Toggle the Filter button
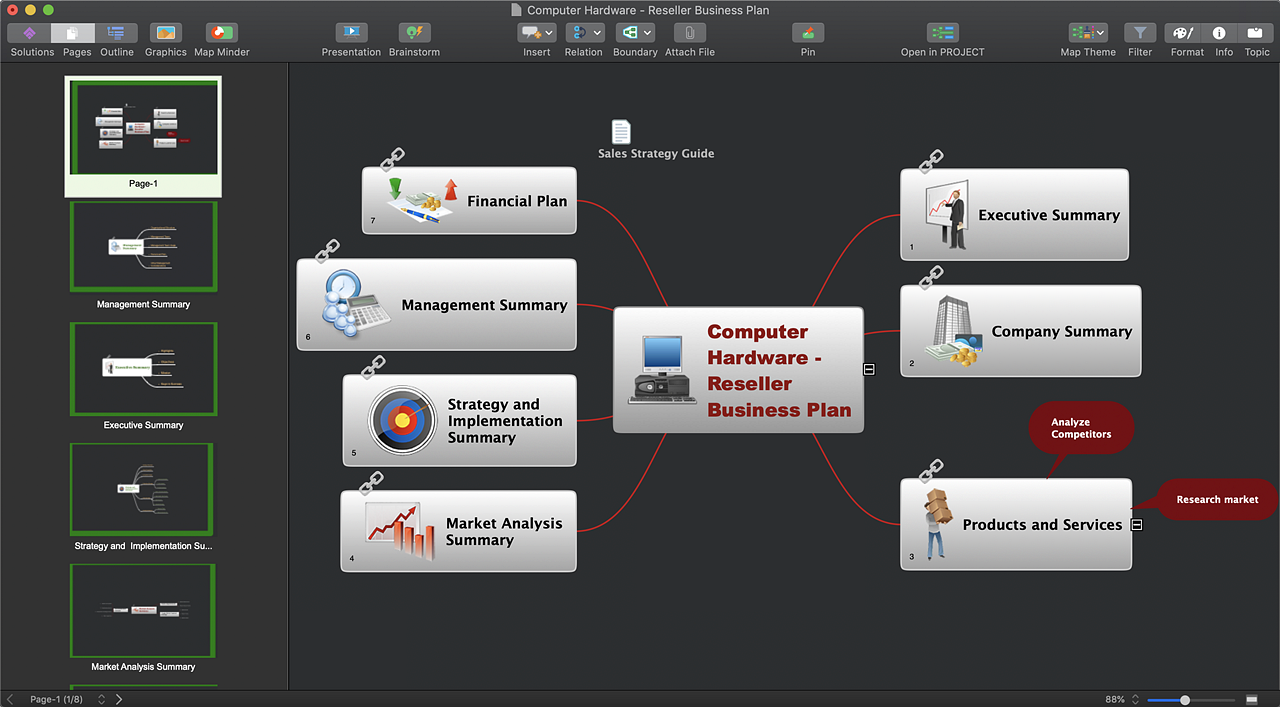This screenshot has width=1280, height=707. (1140, 33)
